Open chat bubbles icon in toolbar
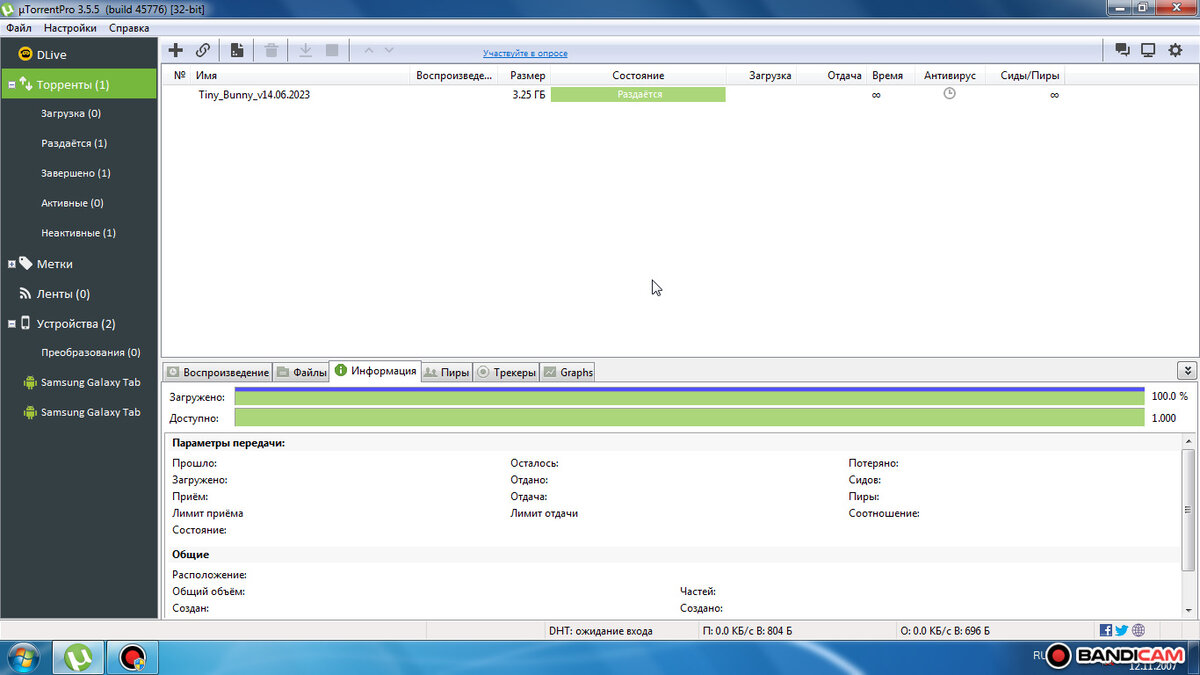Image resolution: width=1200 pixels, height=675 pixels. point(1122,50)
